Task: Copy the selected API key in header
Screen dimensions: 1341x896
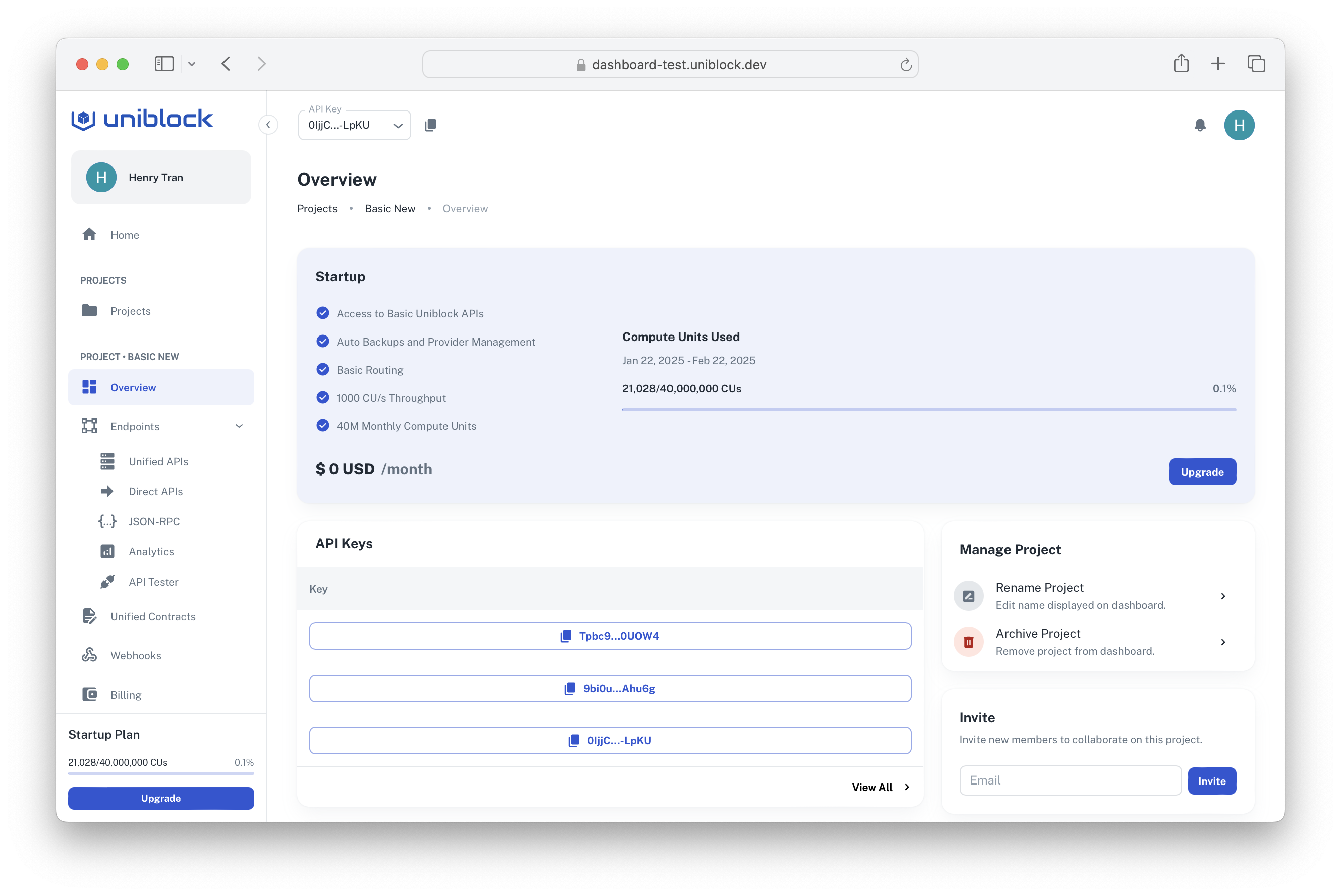Action: click(x=430, y=125)
